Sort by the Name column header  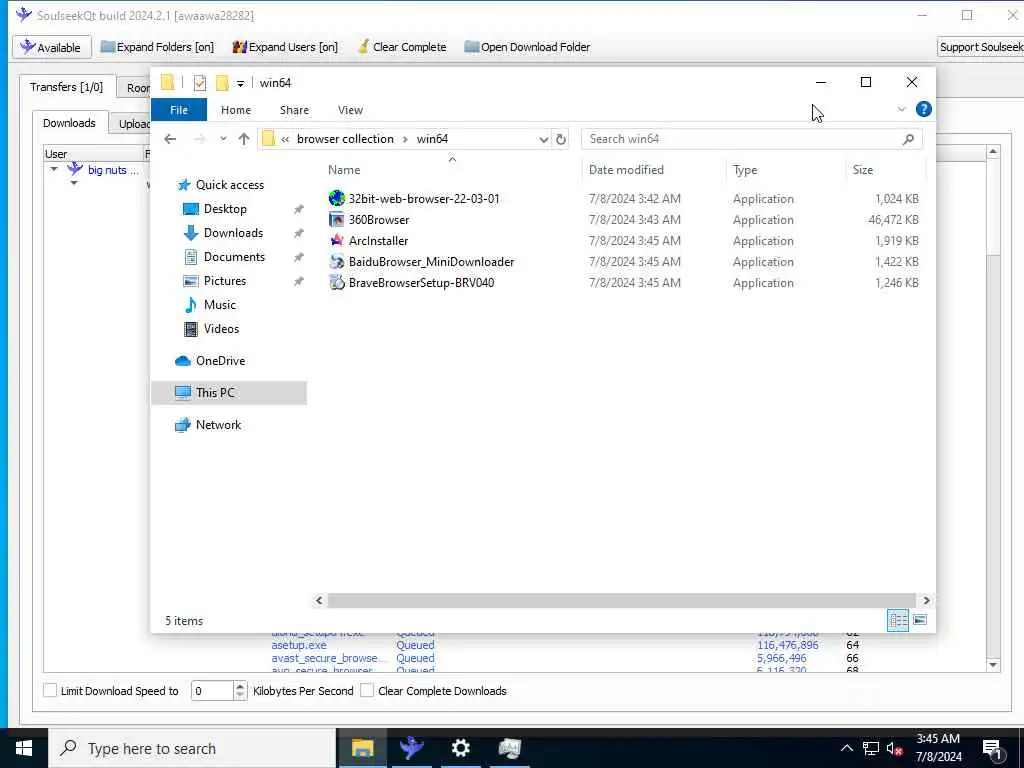[x=452, y=170]
